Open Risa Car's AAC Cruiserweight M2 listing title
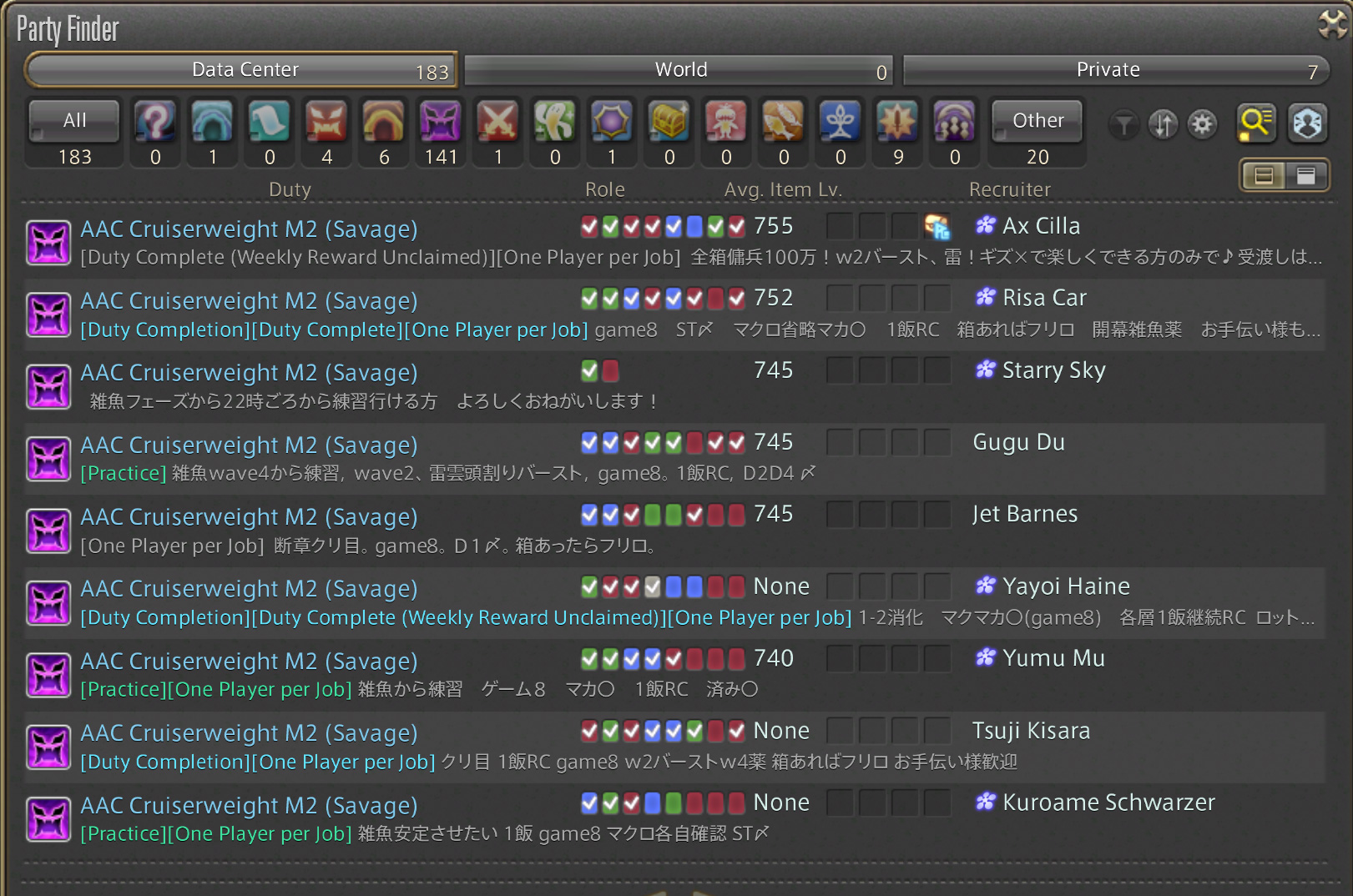Image resolution: width=1353 pixels, height=896 pixels. (249, 300)
